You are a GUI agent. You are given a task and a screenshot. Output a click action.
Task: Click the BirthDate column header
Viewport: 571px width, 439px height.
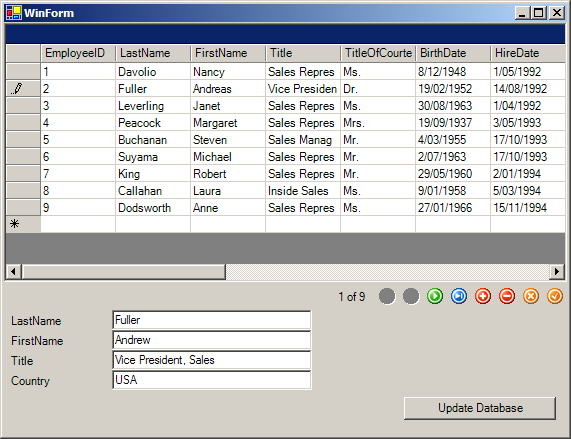click(x=453, y=53)
